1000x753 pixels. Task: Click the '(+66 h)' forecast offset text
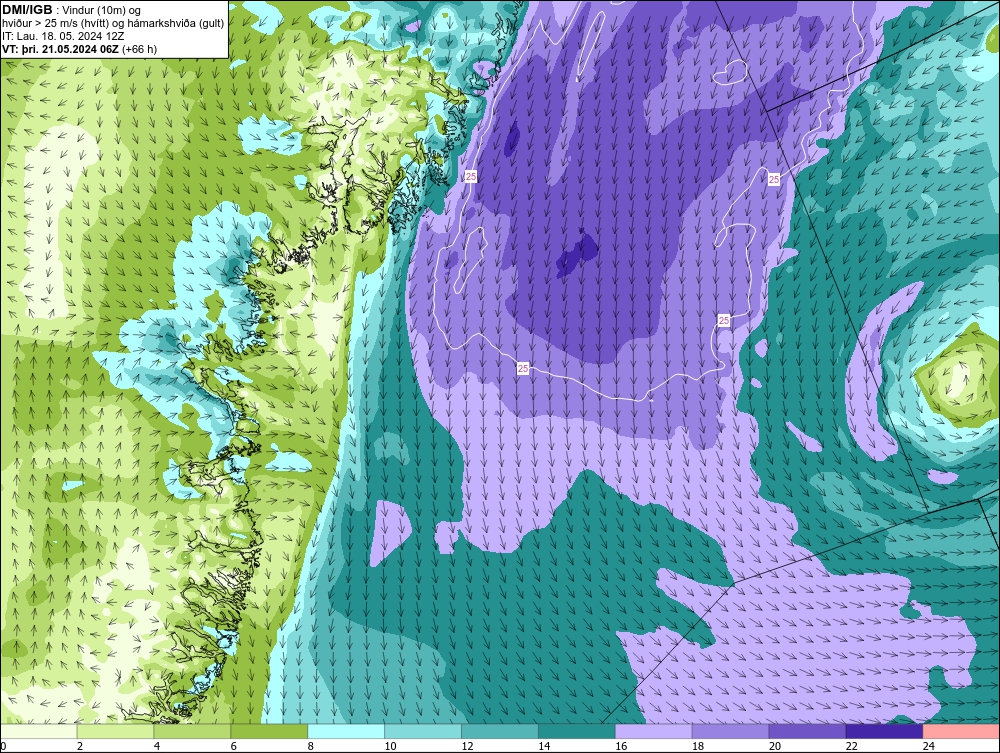pos(139,49)
